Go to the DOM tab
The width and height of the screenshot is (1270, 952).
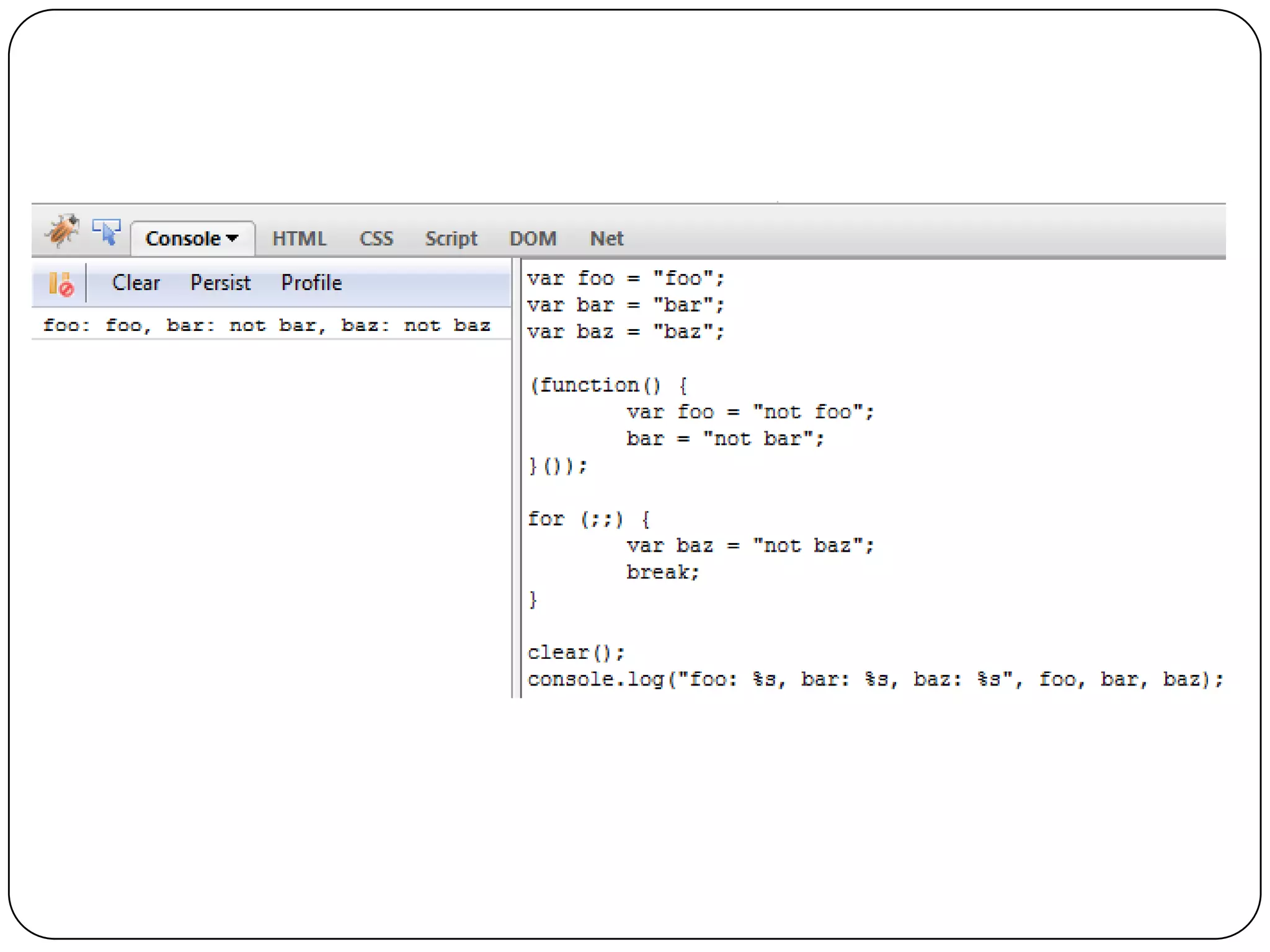pos(533,239)
